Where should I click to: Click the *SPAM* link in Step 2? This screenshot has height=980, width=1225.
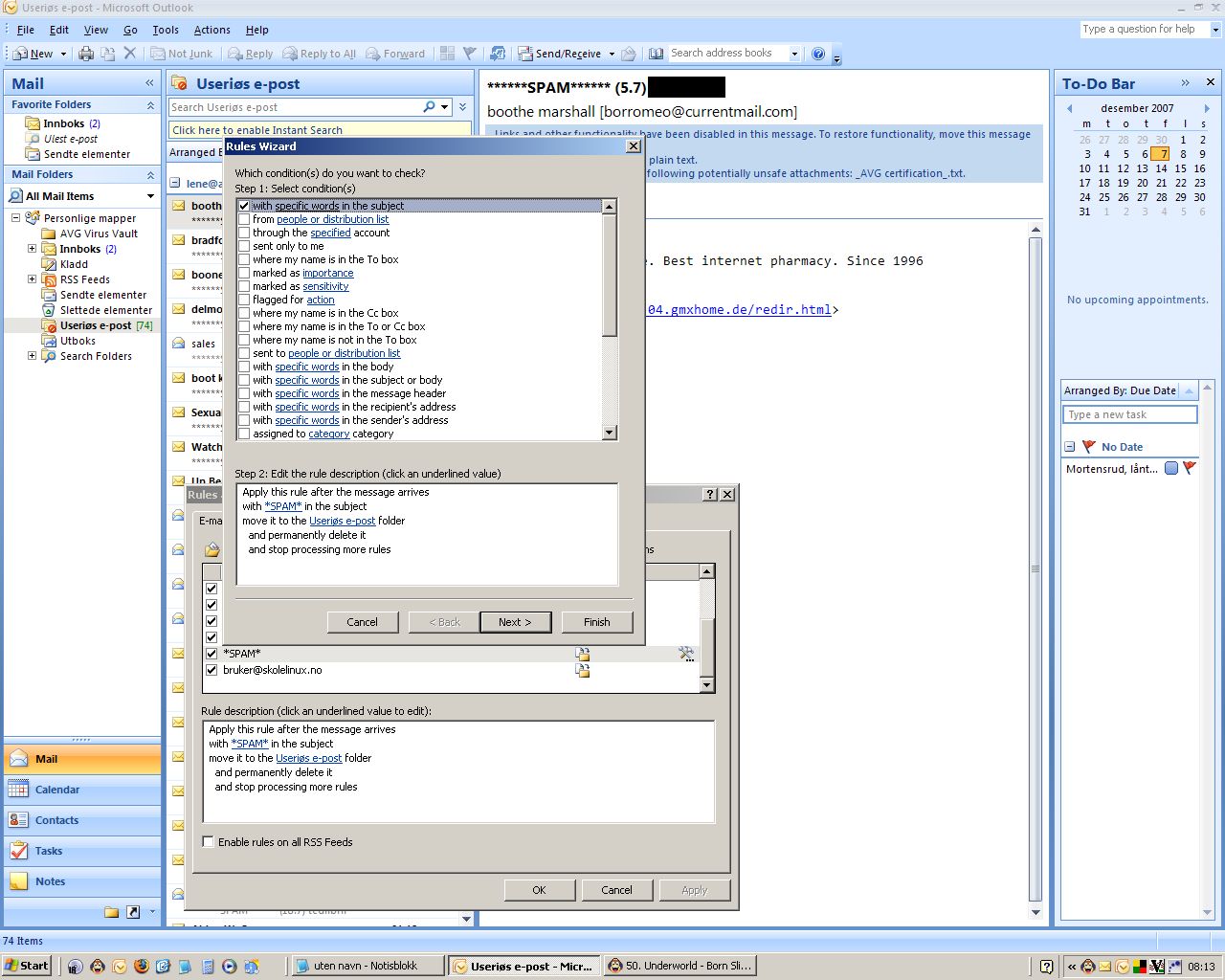(282, 506)
